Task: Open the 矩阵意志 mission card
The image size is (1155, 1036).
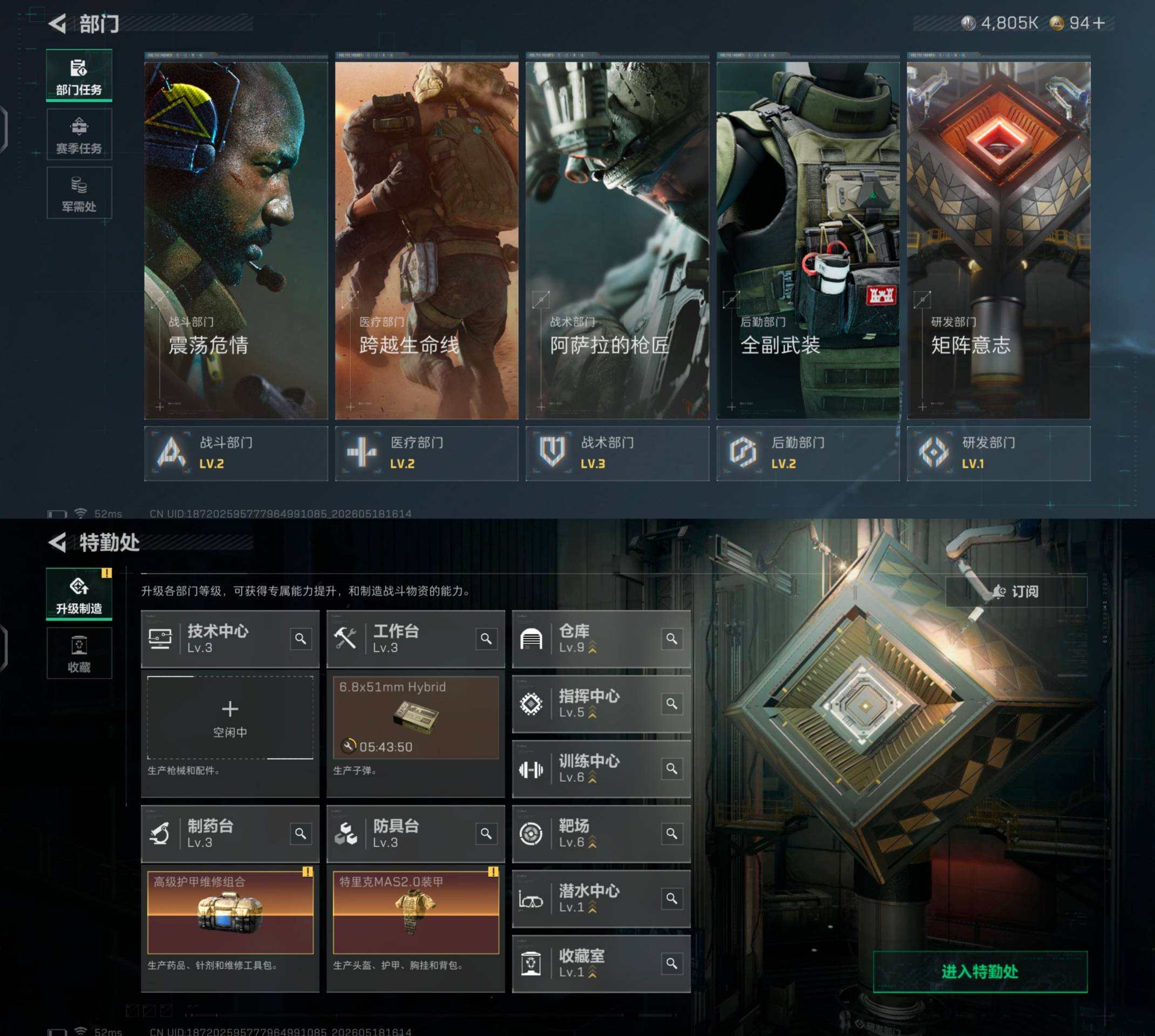Action: pyautogui.click(x=999, y=240)
